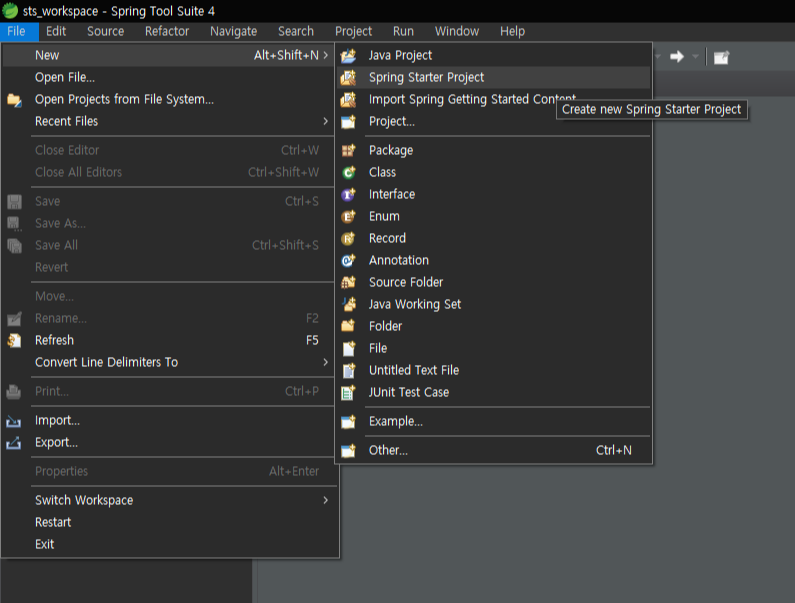795x603 pixels.
Task: Click the Annotation icon
Action: [x=348, y=260]
